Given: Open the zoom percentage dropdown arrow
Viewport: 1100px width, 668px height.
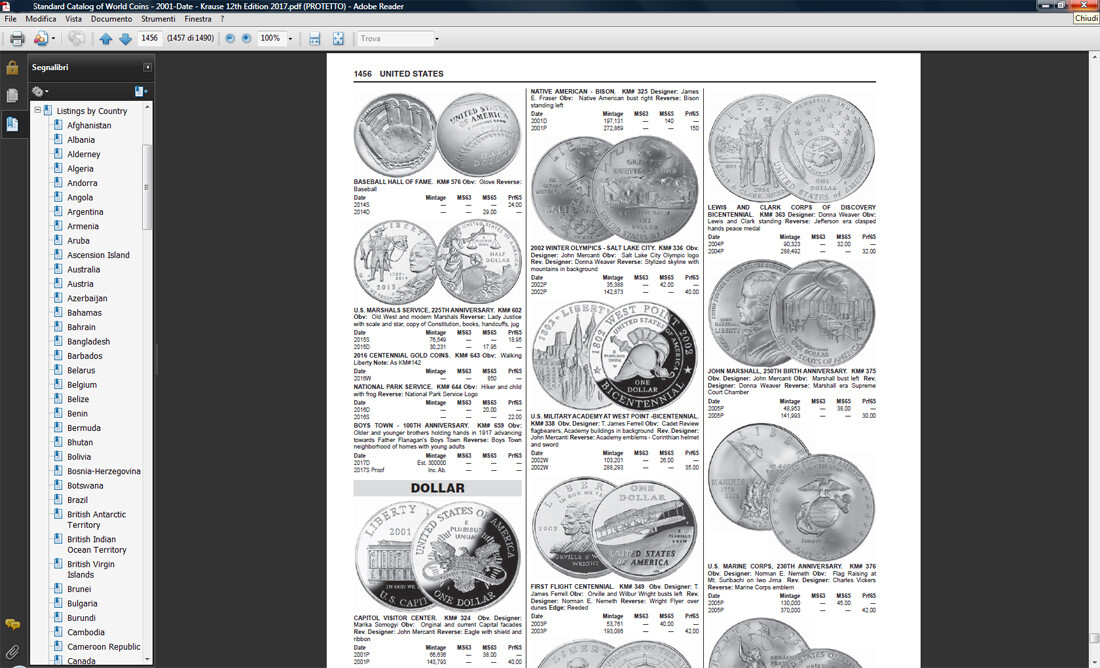Looking at the screenshot, I should (x=290, y=39).
